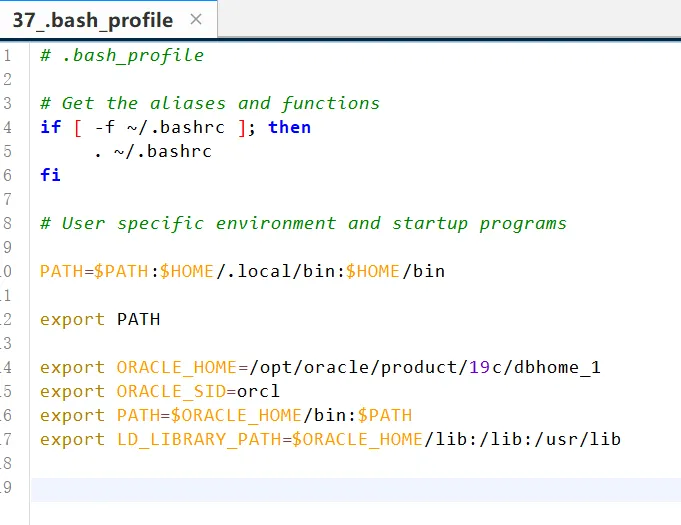Click the '/opt/oracle/product/19c/dbhome_1' path
This screenshot has width=681, height=525.
tap(425, 368)
